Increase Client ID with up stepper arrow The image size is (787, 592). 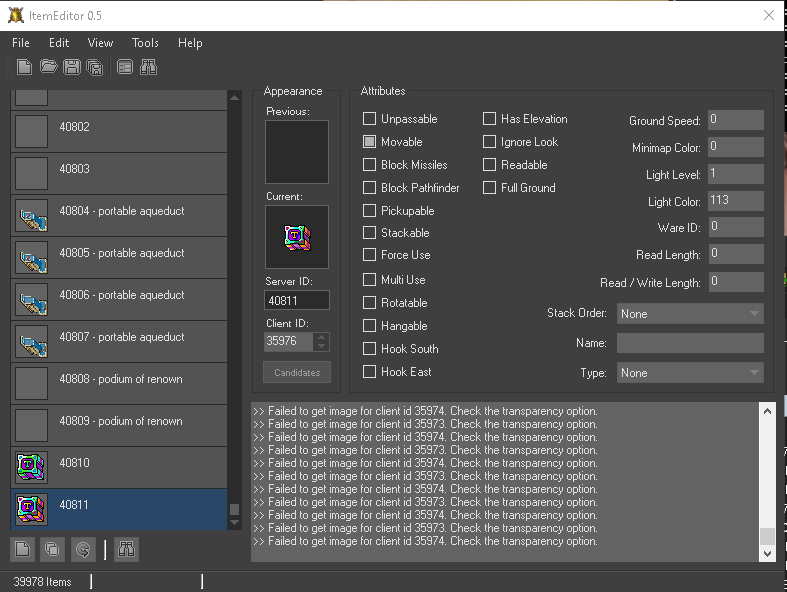point(321,336)
